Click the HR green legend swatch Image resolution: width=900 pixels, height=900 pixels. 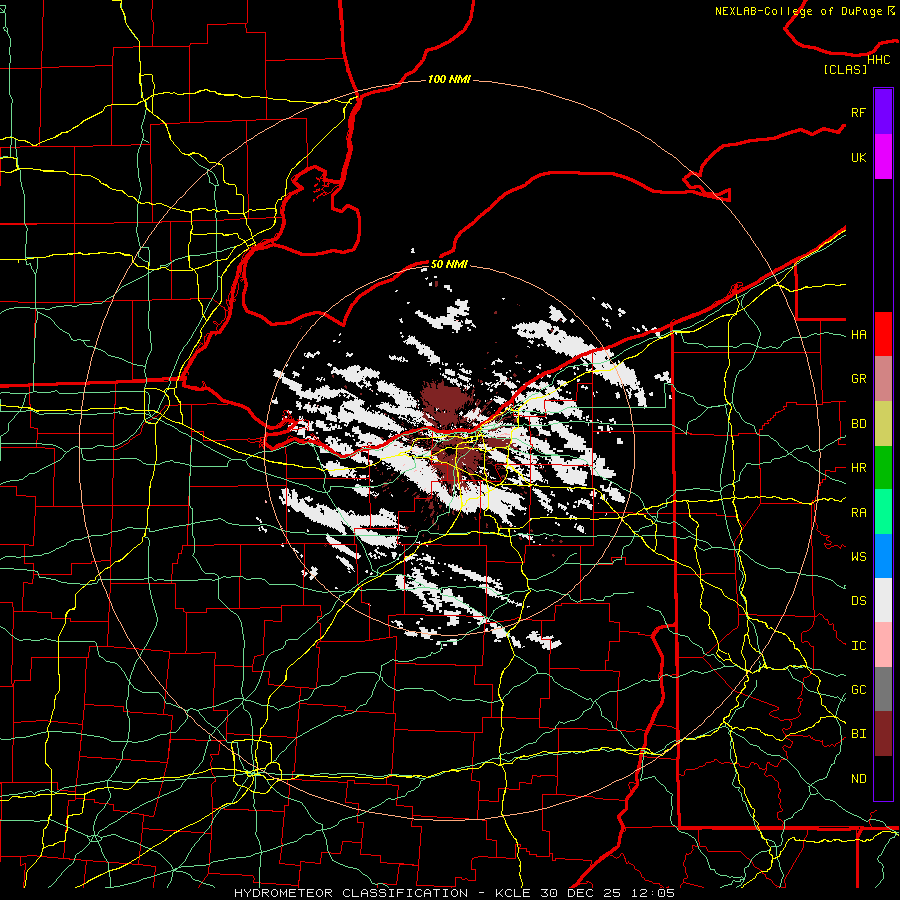pyautogui.click(x=883, y=467)
